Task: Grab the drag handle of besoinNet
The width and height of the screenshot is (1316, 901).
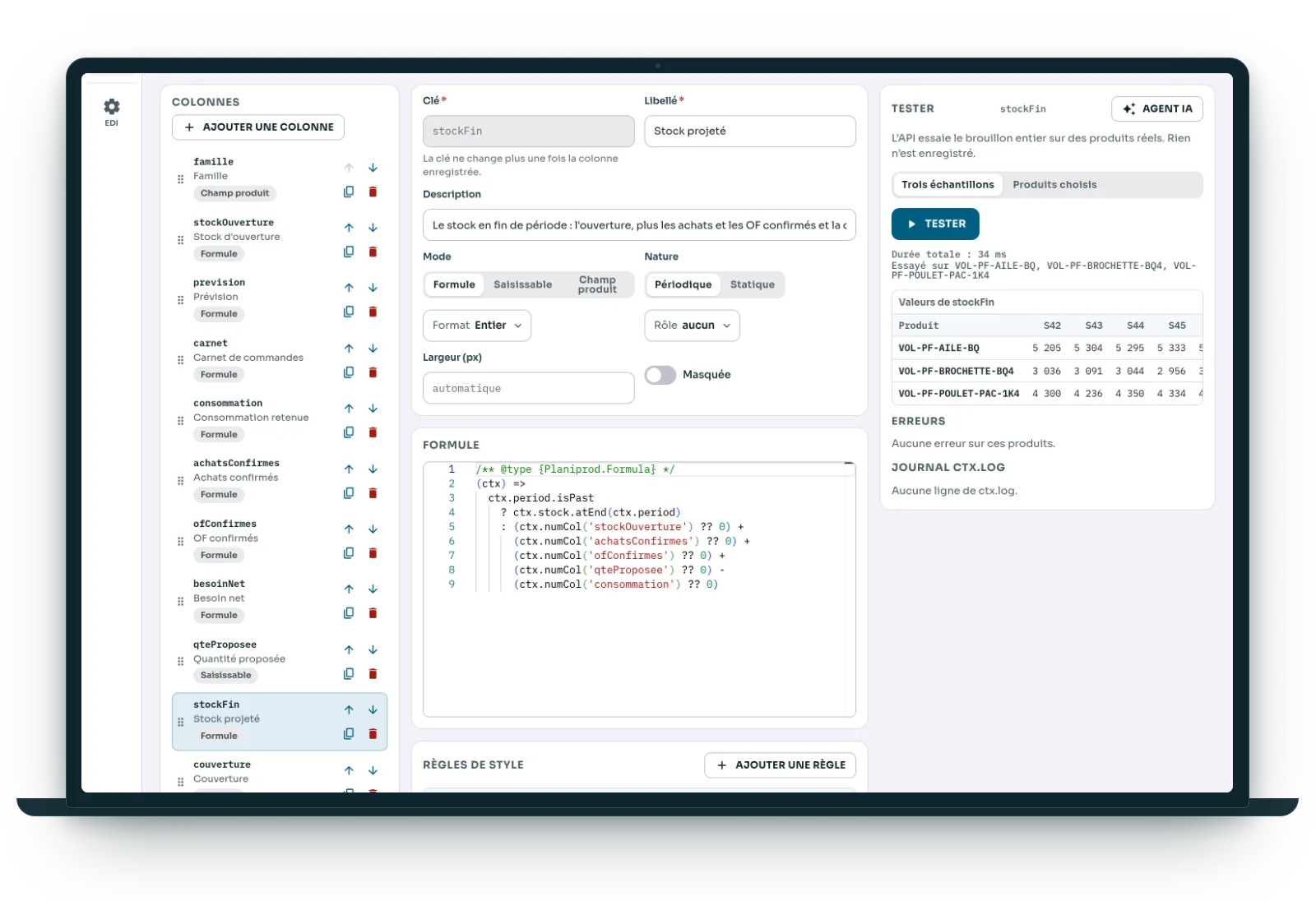Action: tap(181, 601)
